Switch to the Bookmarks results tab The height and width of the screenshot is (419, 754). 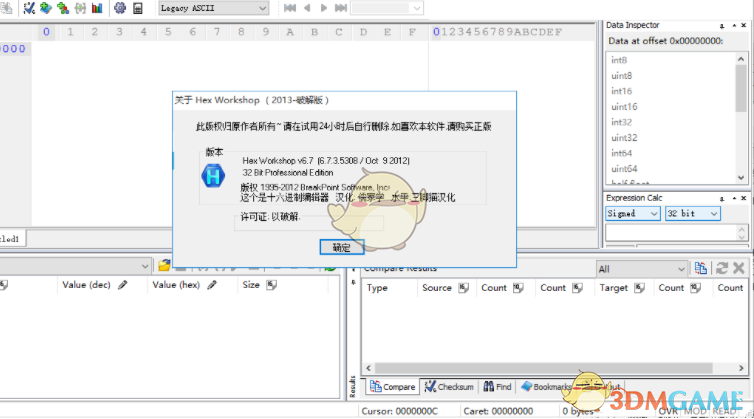546,387
